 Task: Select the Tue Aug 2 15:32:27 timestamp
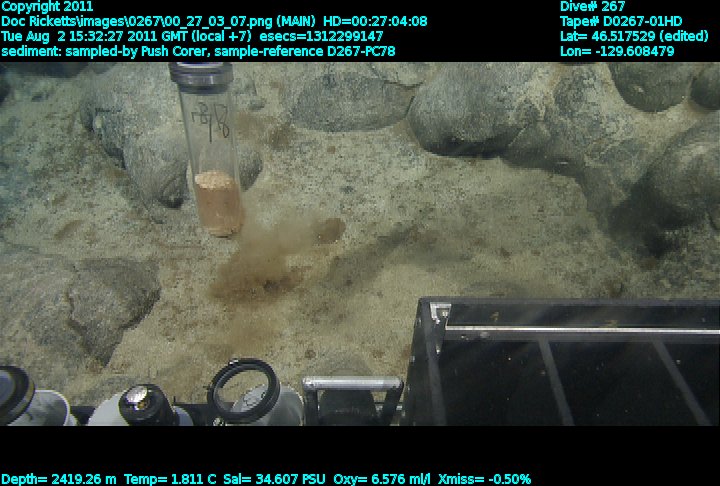click(83, 36)
